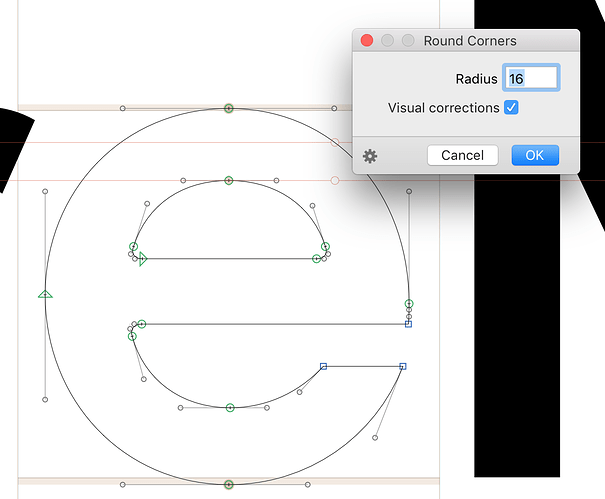Toggle the Visual corrections checkbox
605x499 pixels.
pos(511,107)
